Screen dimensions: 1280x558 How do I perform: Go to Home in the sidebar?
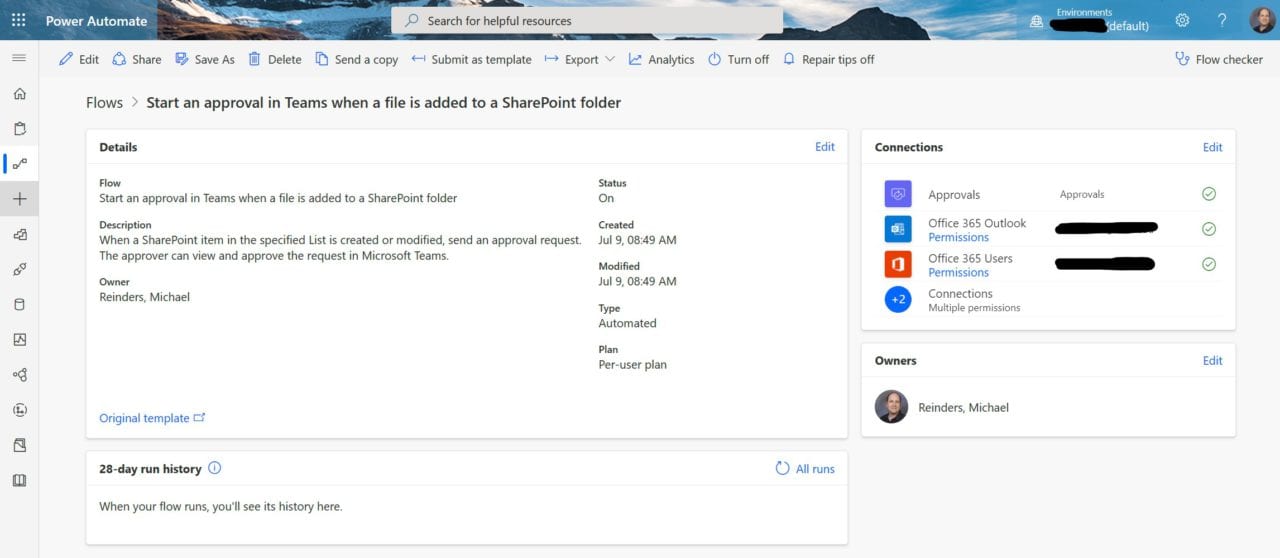pyautogui.click(x=19, y=94)
